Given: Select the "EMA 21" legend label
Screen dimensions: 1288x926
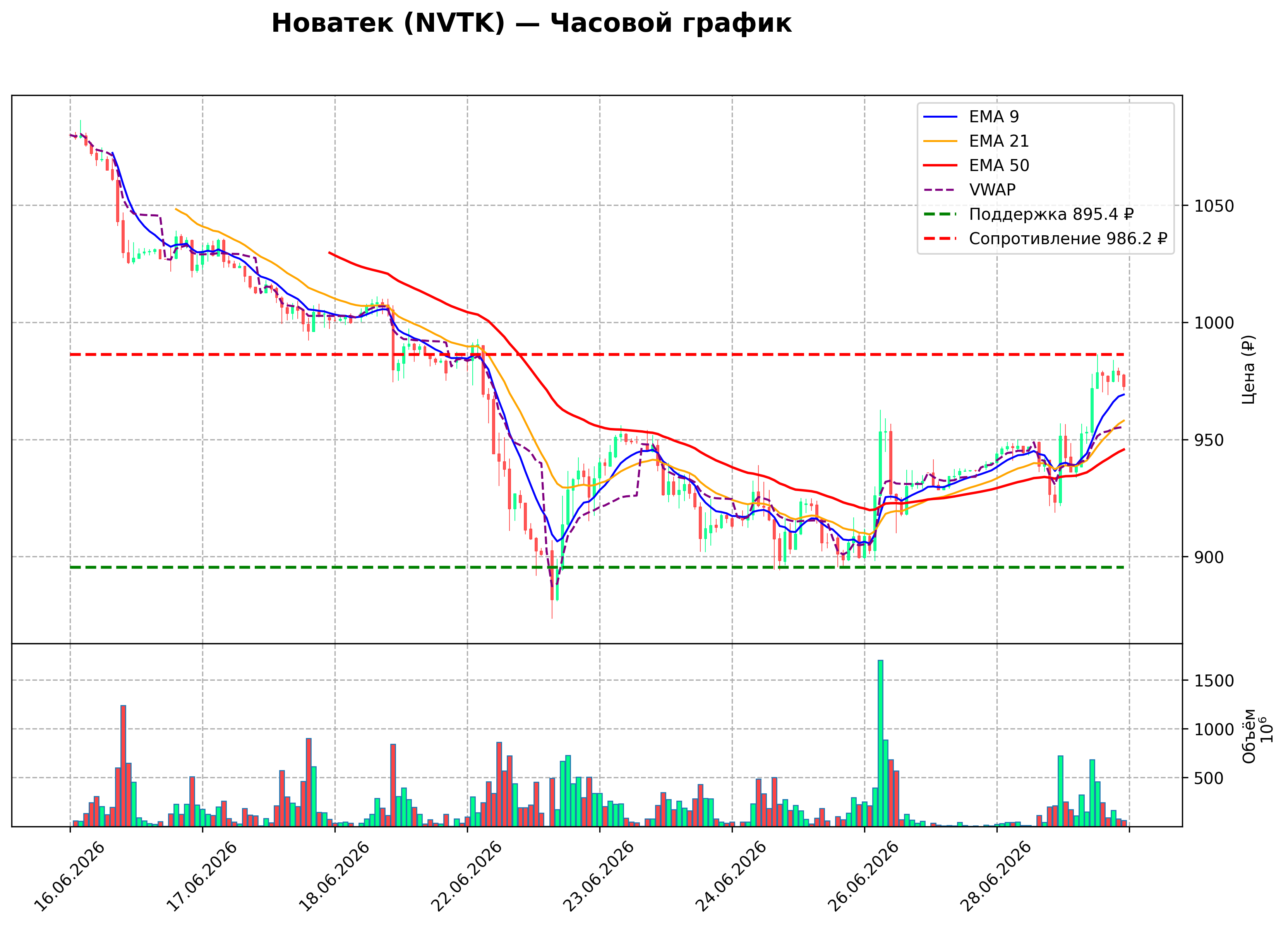Looking at the screenshot, I should (x=999, y=141).
